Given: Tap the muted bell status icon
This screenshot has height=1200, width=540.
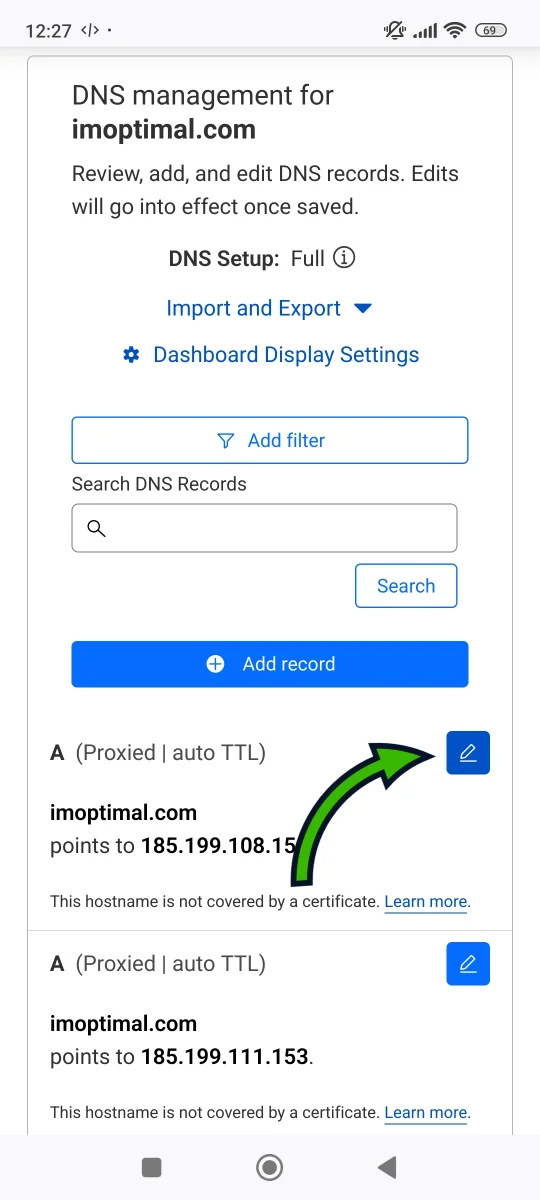Looking at the screenshot, I should click(395, 31).
